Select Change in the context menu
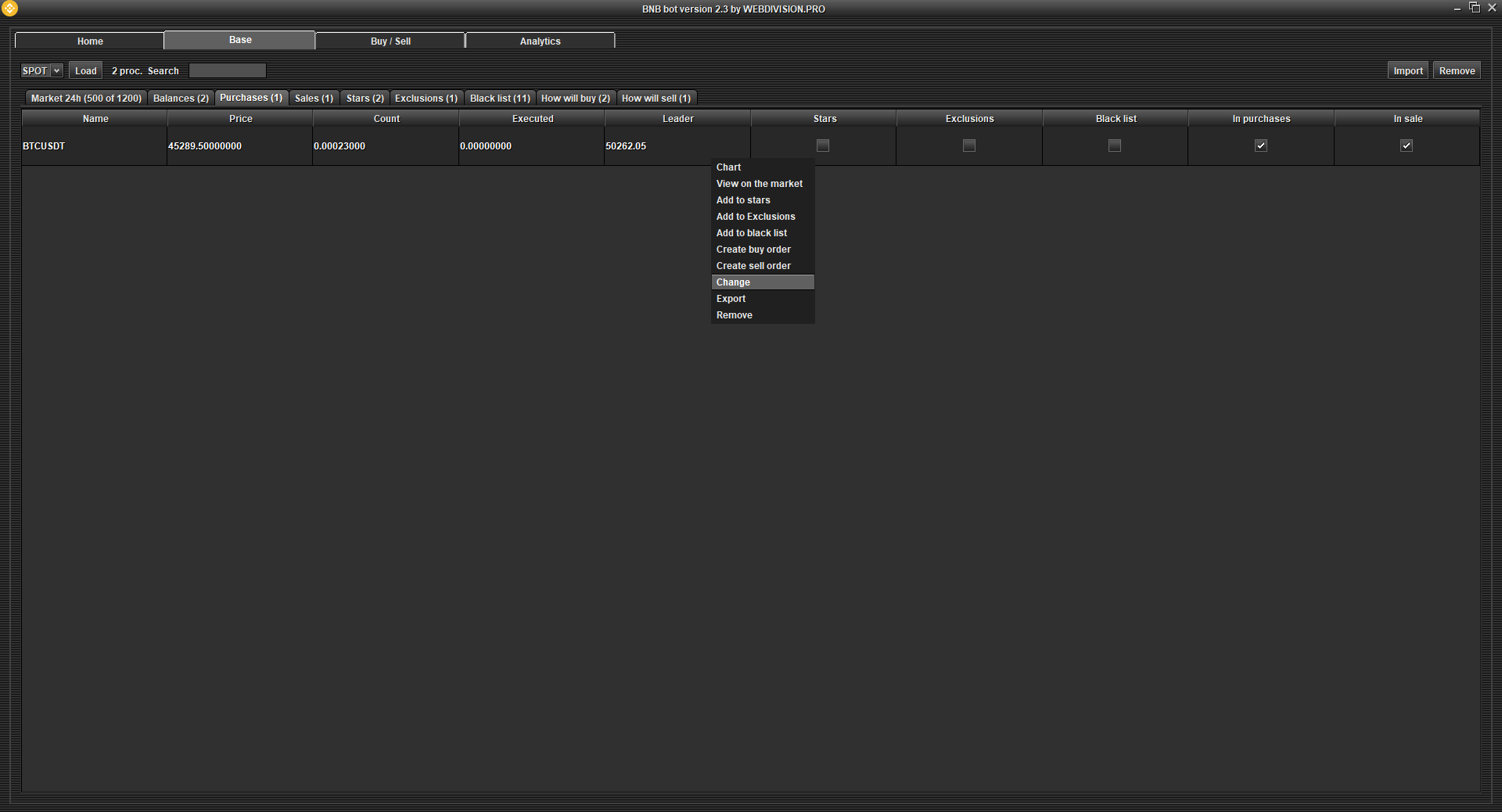The height and width of the screenshot is (812, 1502). click(x=733, y=282)
